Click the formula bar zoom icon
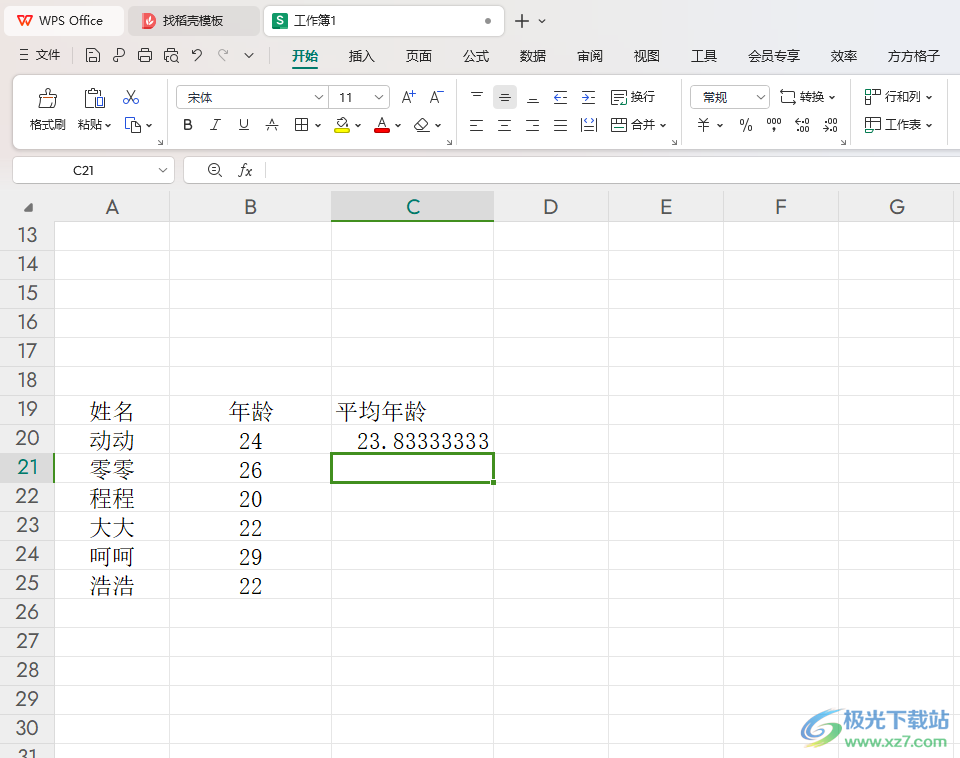 point(215,170)
